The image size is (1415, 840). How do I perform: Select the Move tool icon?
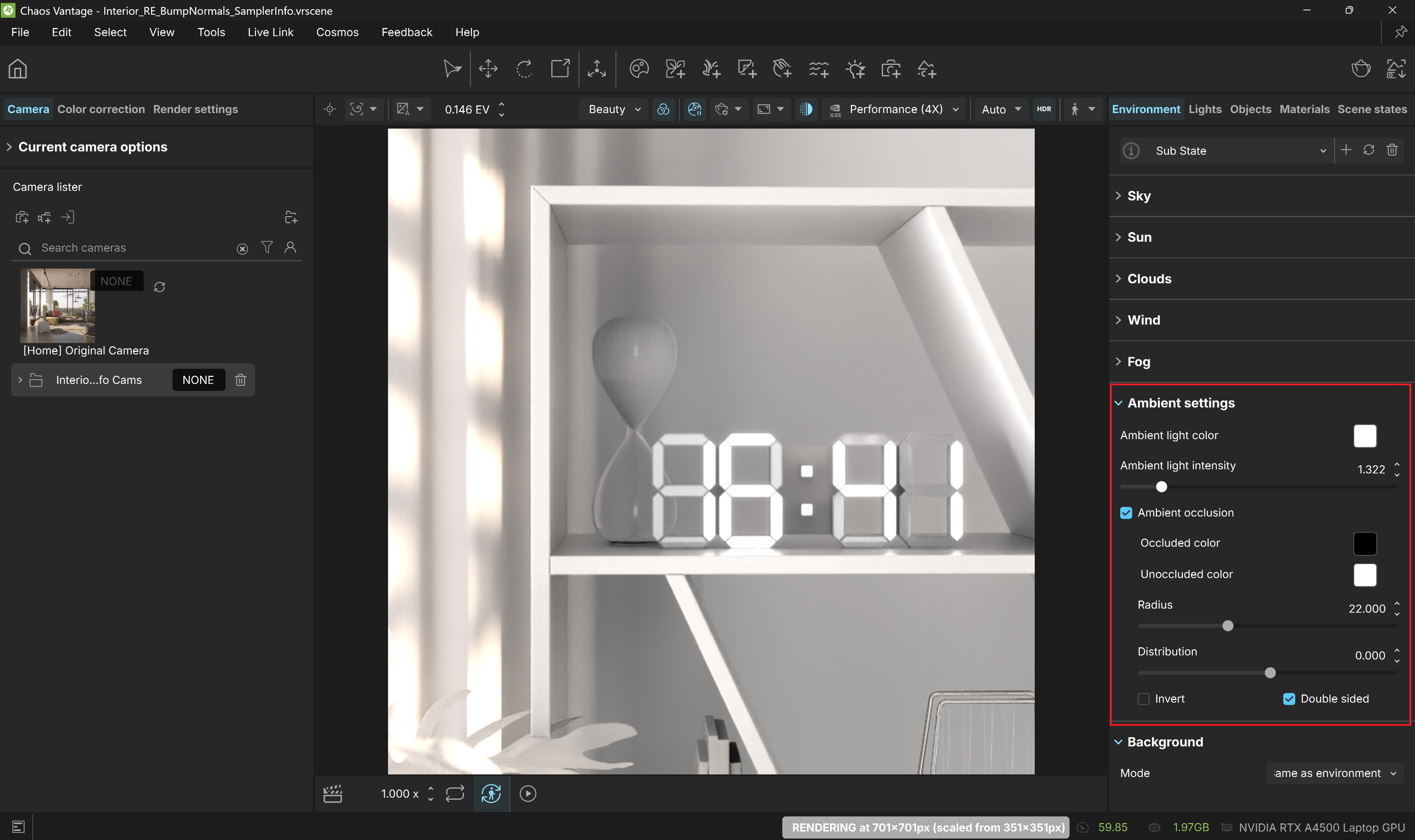click(x=488, y=69)
